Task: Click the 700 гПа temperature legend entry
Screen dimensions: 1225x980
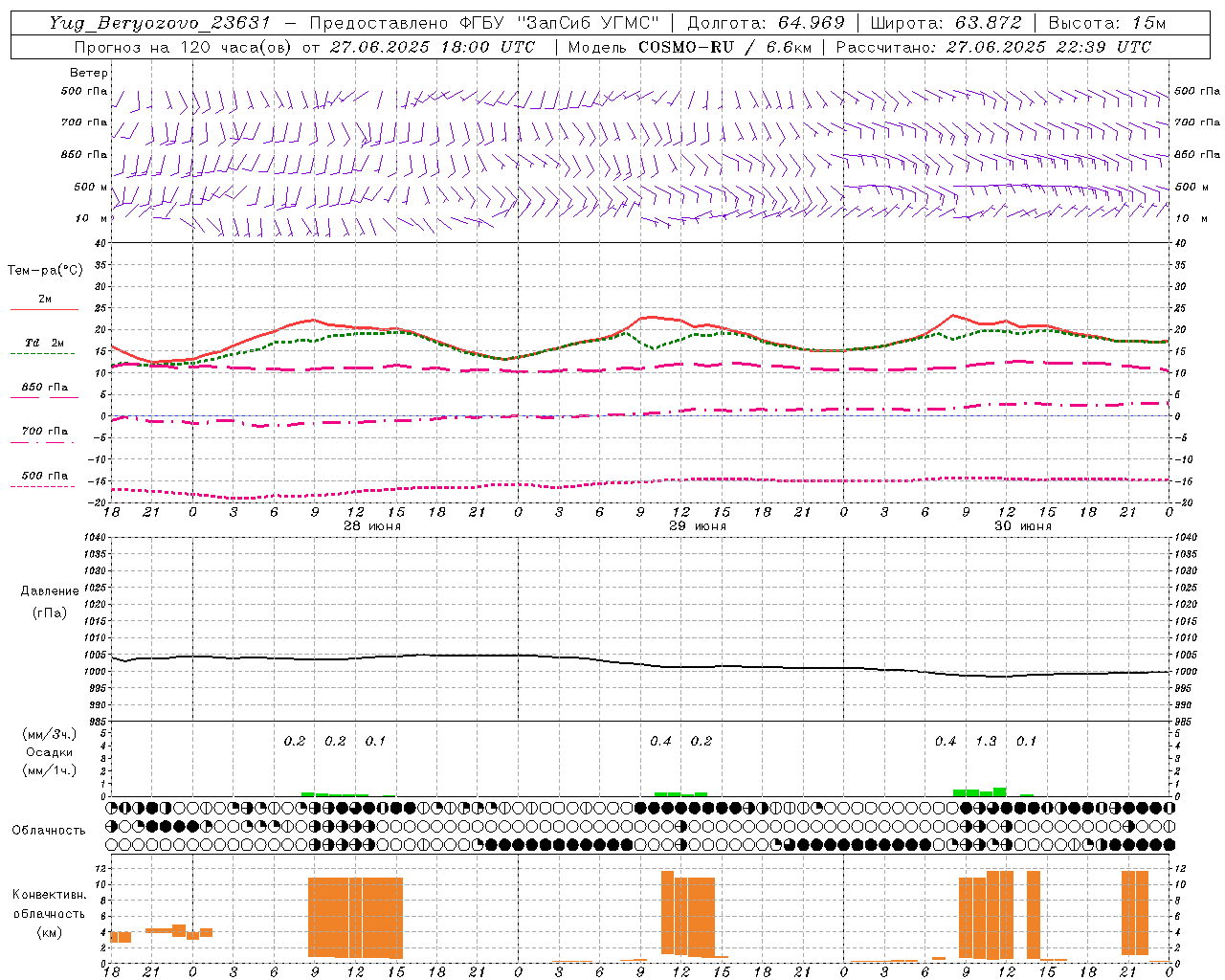Action: 45,431
